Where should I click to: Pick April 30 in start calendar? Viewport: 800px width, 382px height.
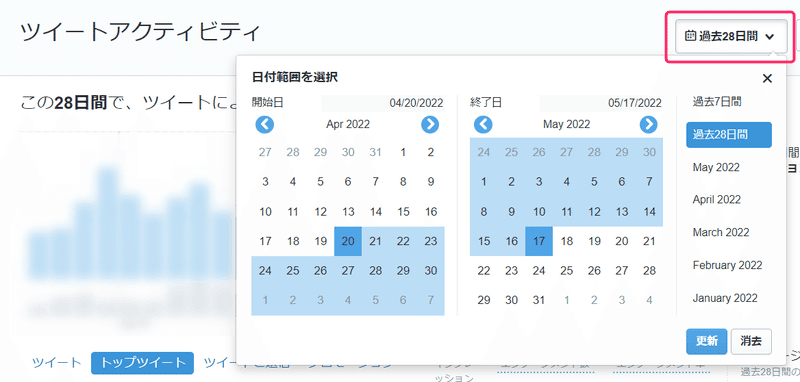point(431,271)
